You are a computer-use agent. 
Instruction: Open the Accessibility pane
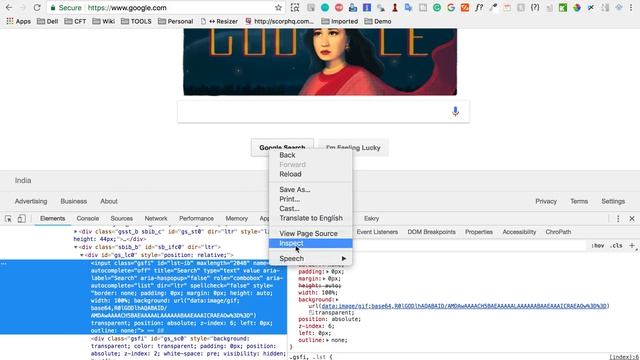pos(519,232)
